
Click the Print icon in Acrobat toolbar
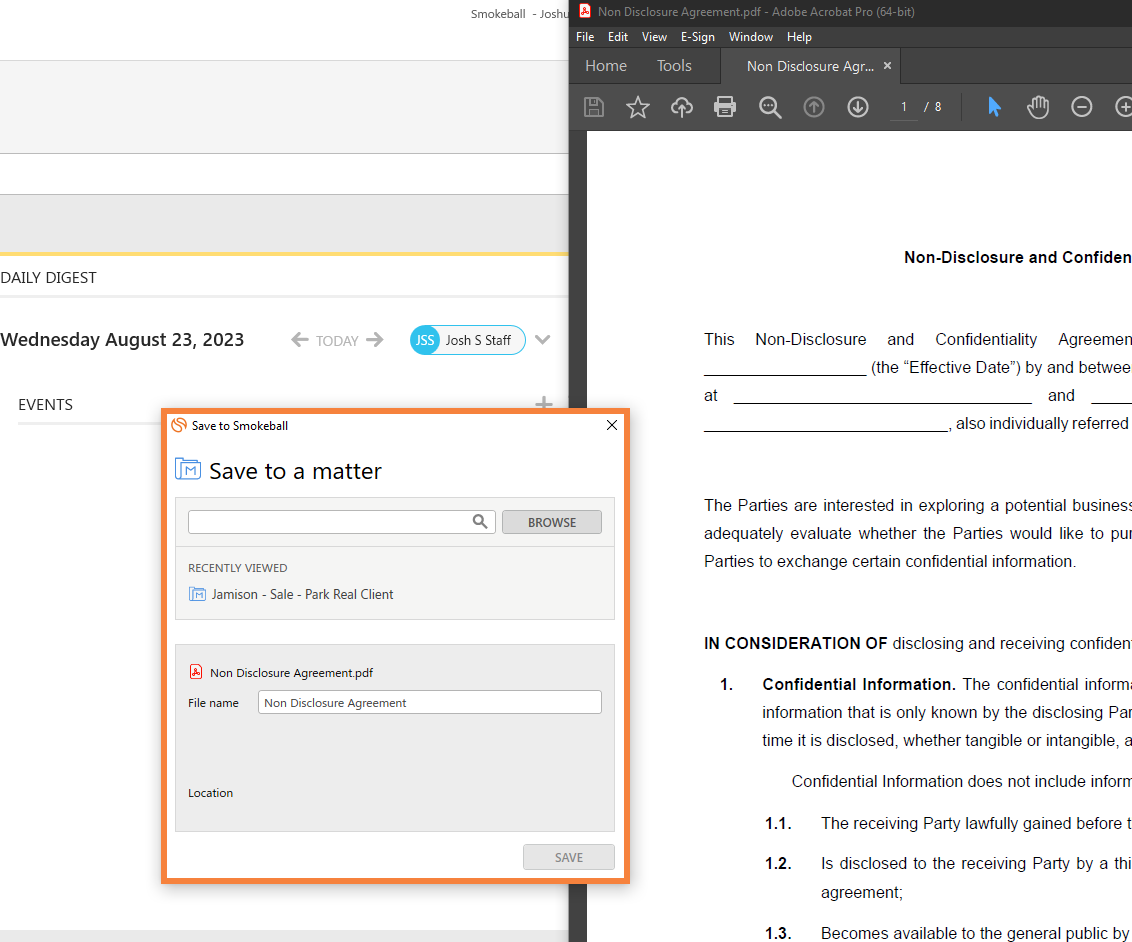pyautogui.click(x=725, y=108)
